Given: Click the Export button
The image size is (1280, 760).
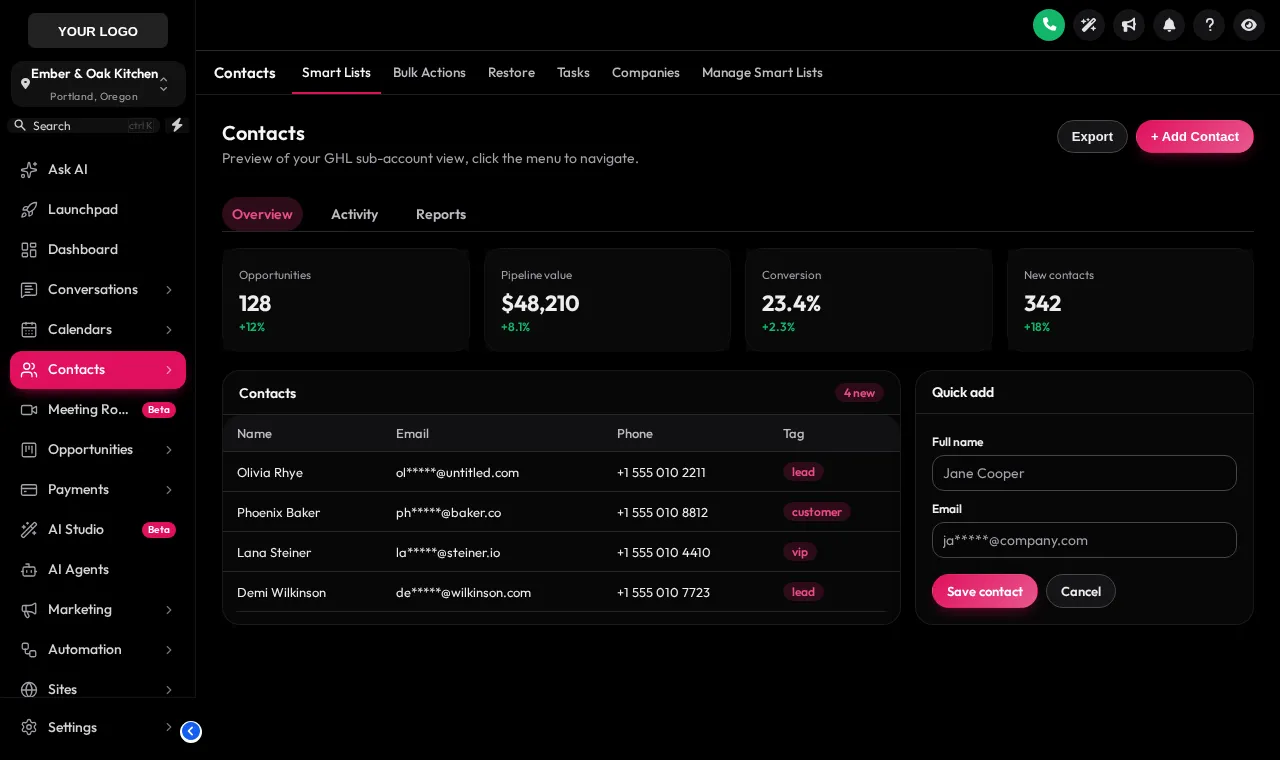Looking at the screenshot, I should point(1092,137).
